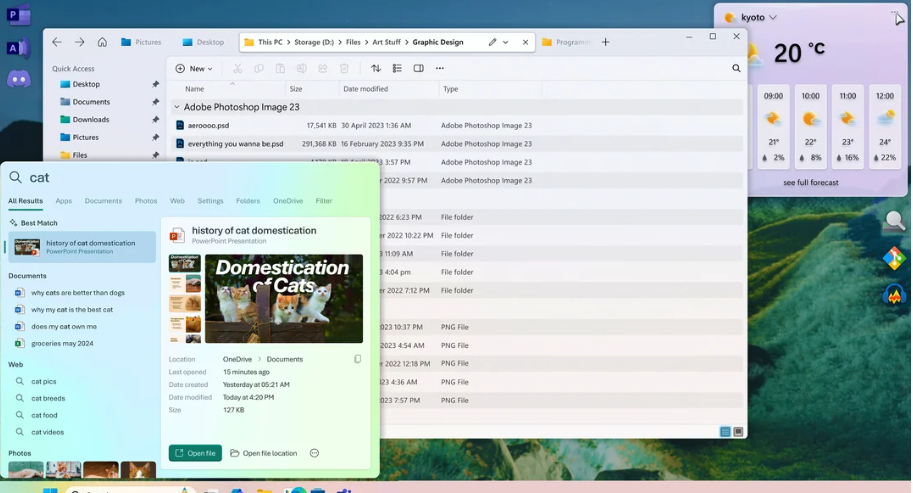Screen dimensions: 913x493
Task: Open the Access desktop shortcut
Action: click(x=18, y=48)
